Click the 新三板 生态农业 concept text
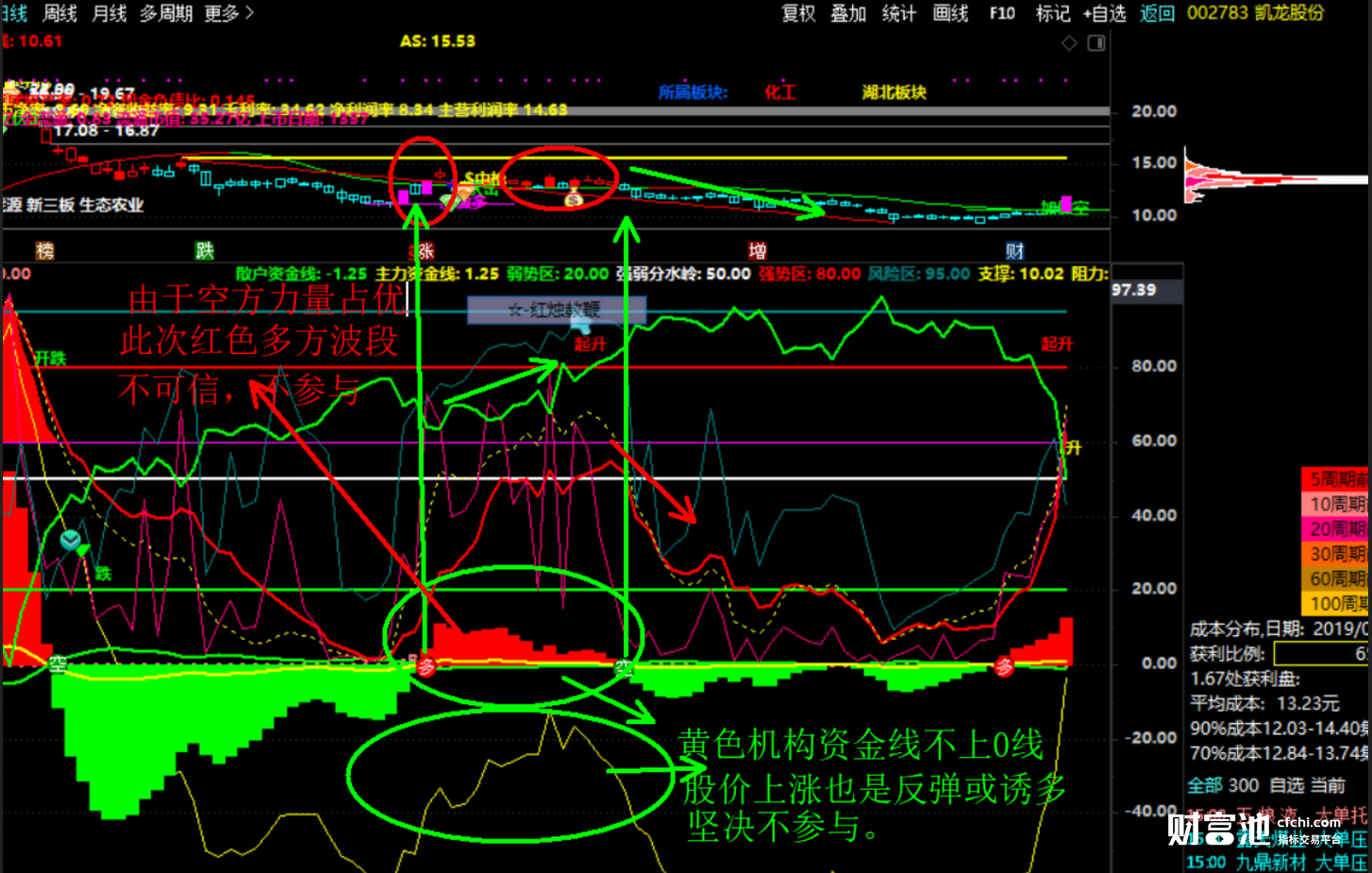The image size is (1372, 873). tap(86, 205)
